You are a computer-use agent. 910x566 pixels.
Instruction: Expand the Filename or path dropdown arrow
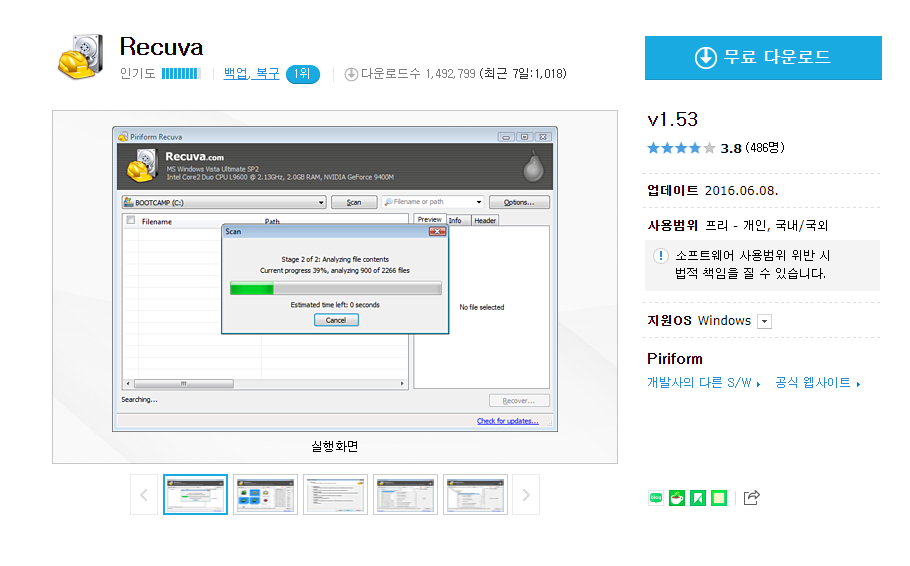click(x=479, y=202)
